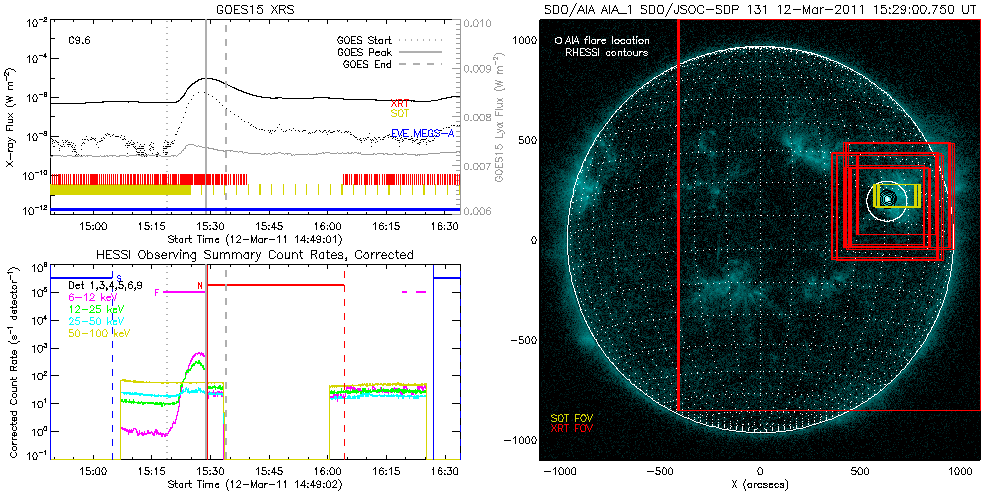Click the RHESSI contours legend text
Screen dimensions: 1000x500
pyautogui.click(x=607, y=52)
